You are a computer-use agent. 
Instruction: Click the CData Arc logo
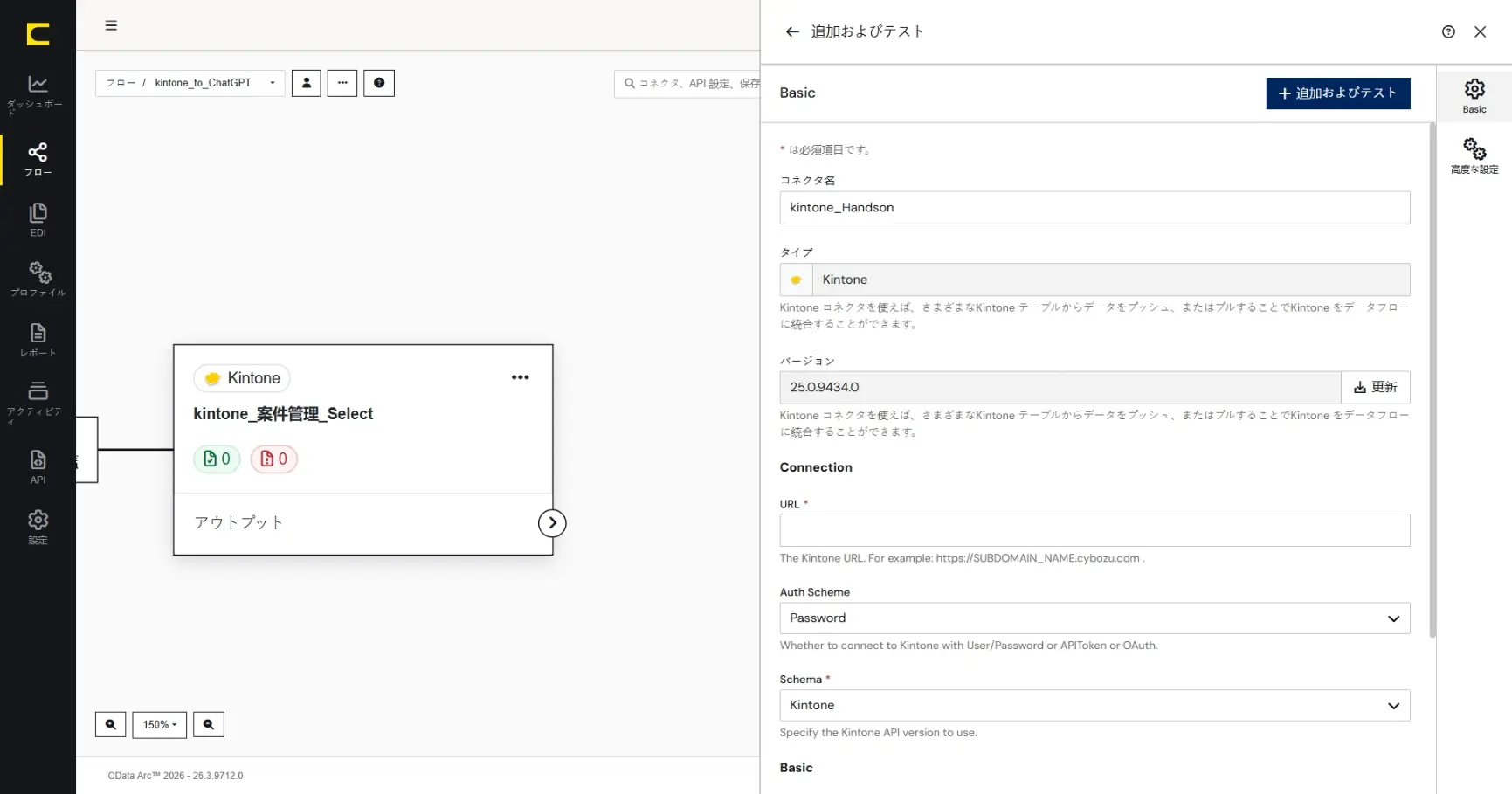click(38, 34)
